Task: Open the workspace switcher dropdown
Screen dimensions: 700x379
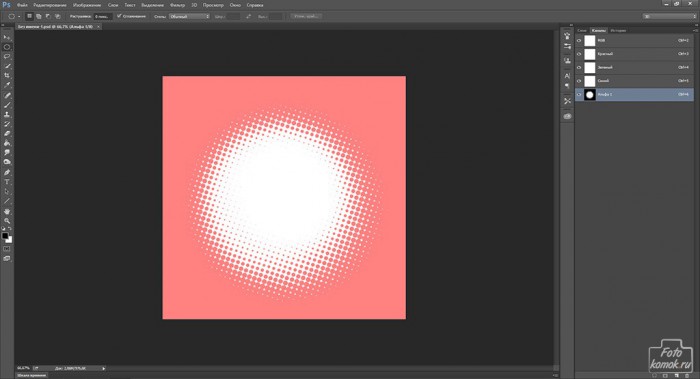Action: [670, 17]
